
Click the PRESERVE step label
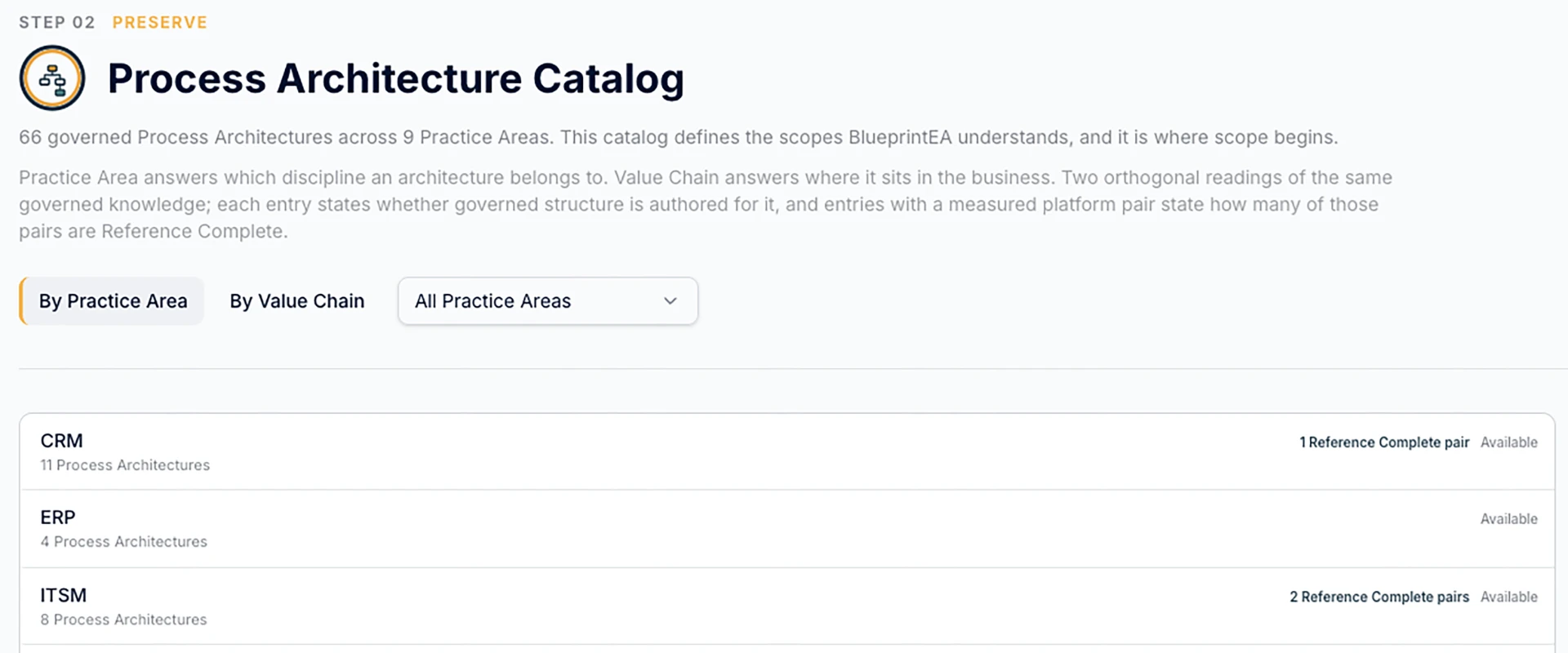[x=160, y=23]
